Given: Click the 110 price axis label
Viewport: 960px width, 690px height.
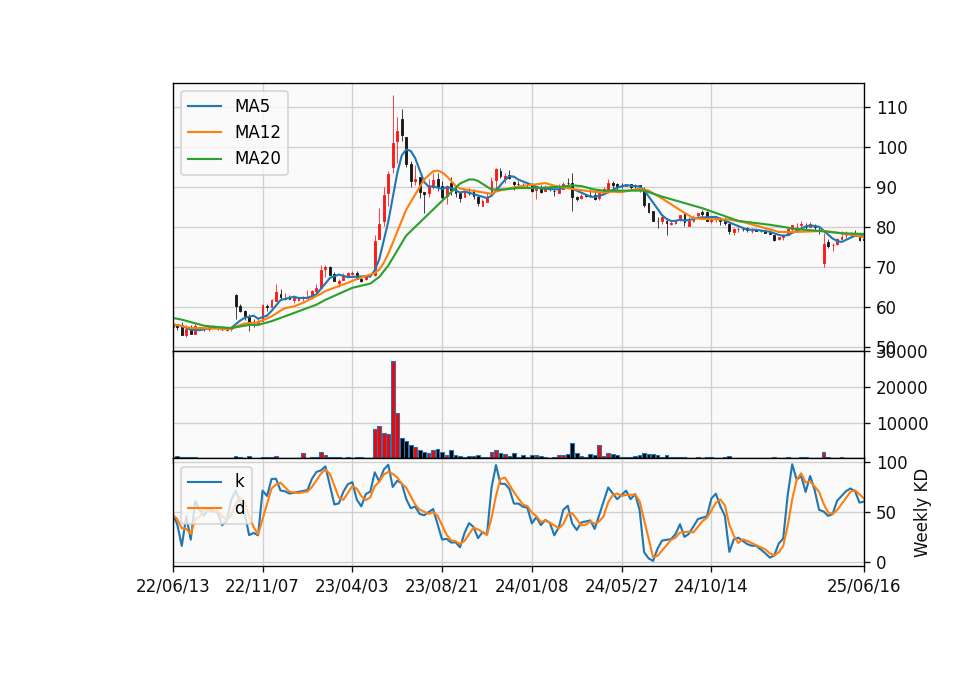Looking at the screenshot, I should (892, 108).
